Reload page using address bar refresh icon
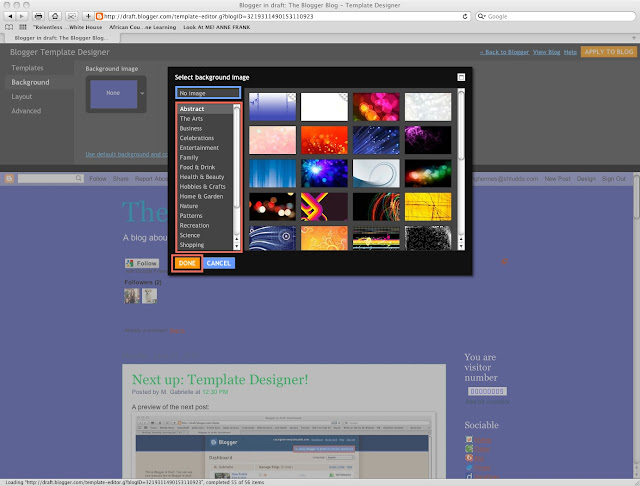This screenshot has width=640, height=486. [465, 16]
